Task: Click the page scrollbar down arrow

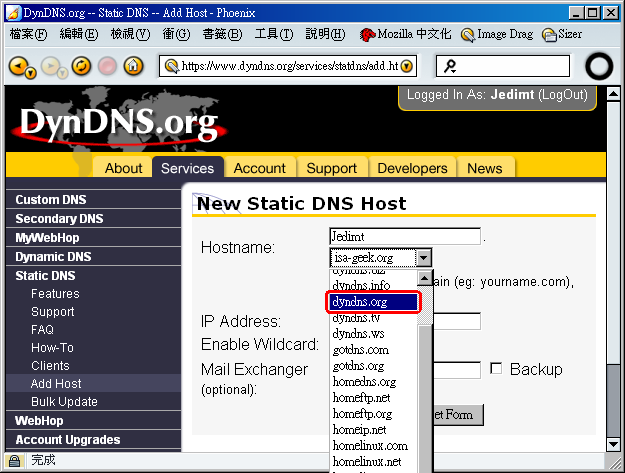Action: [x=613, y=444]
